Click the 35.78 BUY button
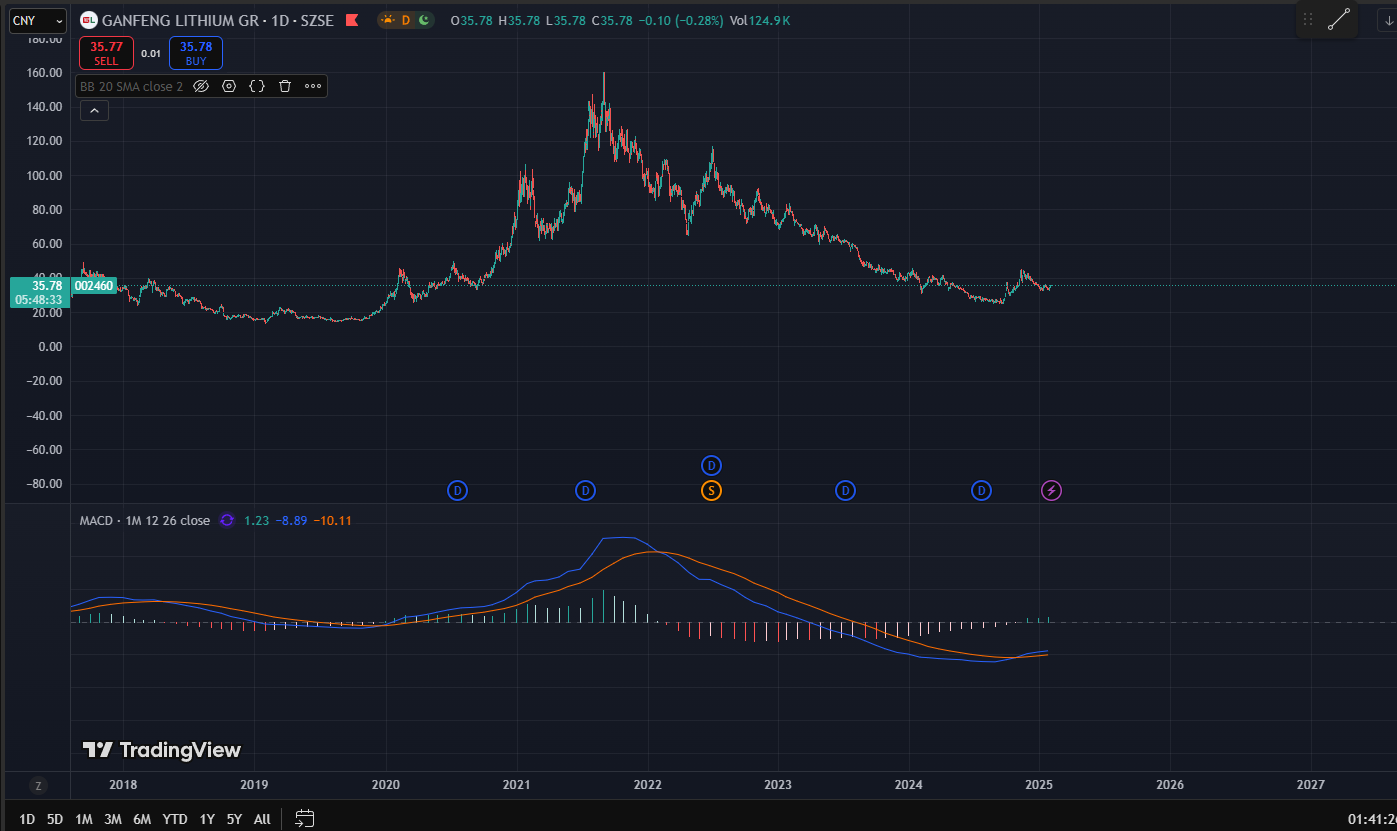1397x831 pixels. 196,53
